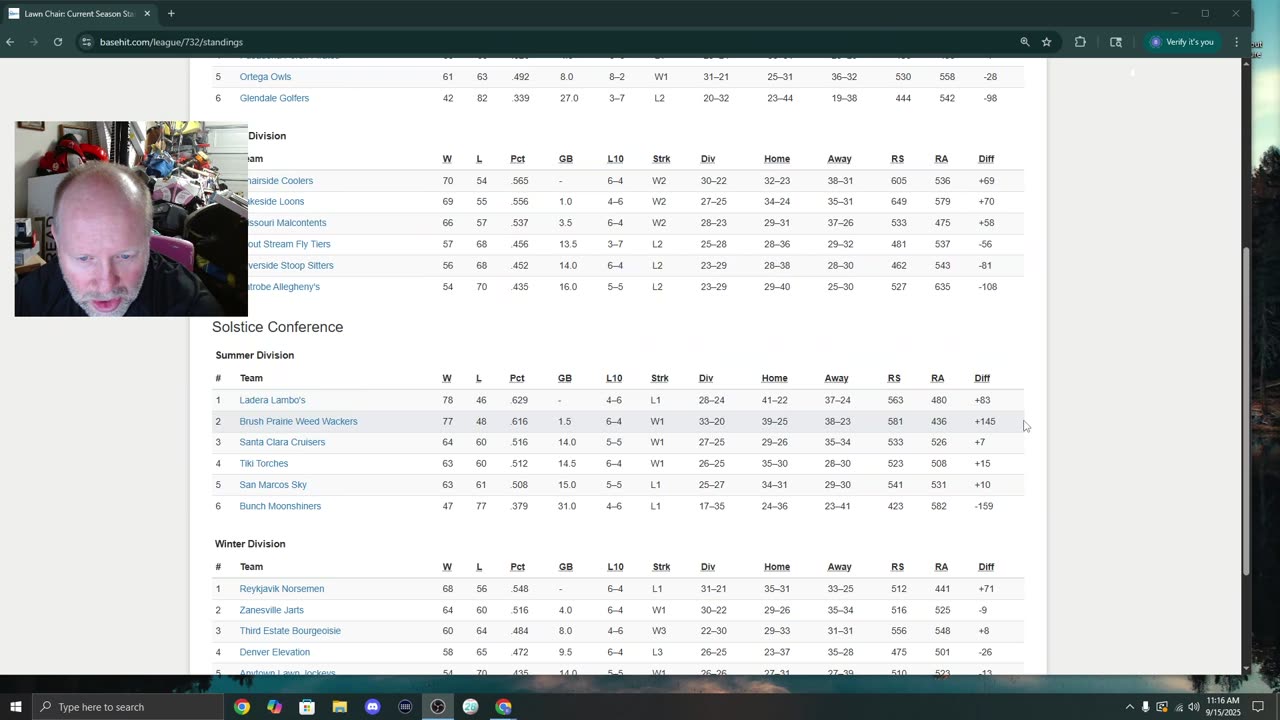Show hidden system tray icons

click(1130, 707)
